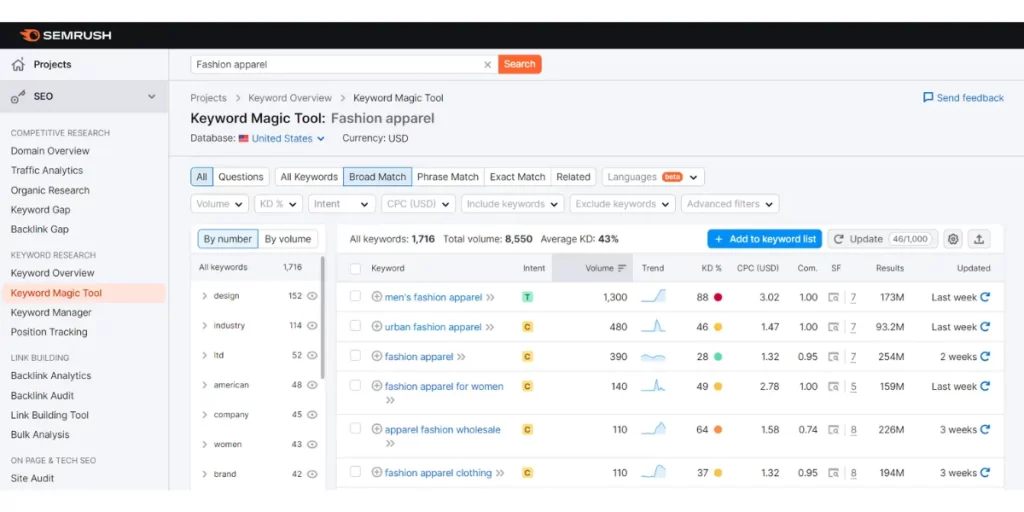Select the All Keywords tab
The height and width of the screenshot is (512, 1024).
pyautogui.click(x=310, y=177)
